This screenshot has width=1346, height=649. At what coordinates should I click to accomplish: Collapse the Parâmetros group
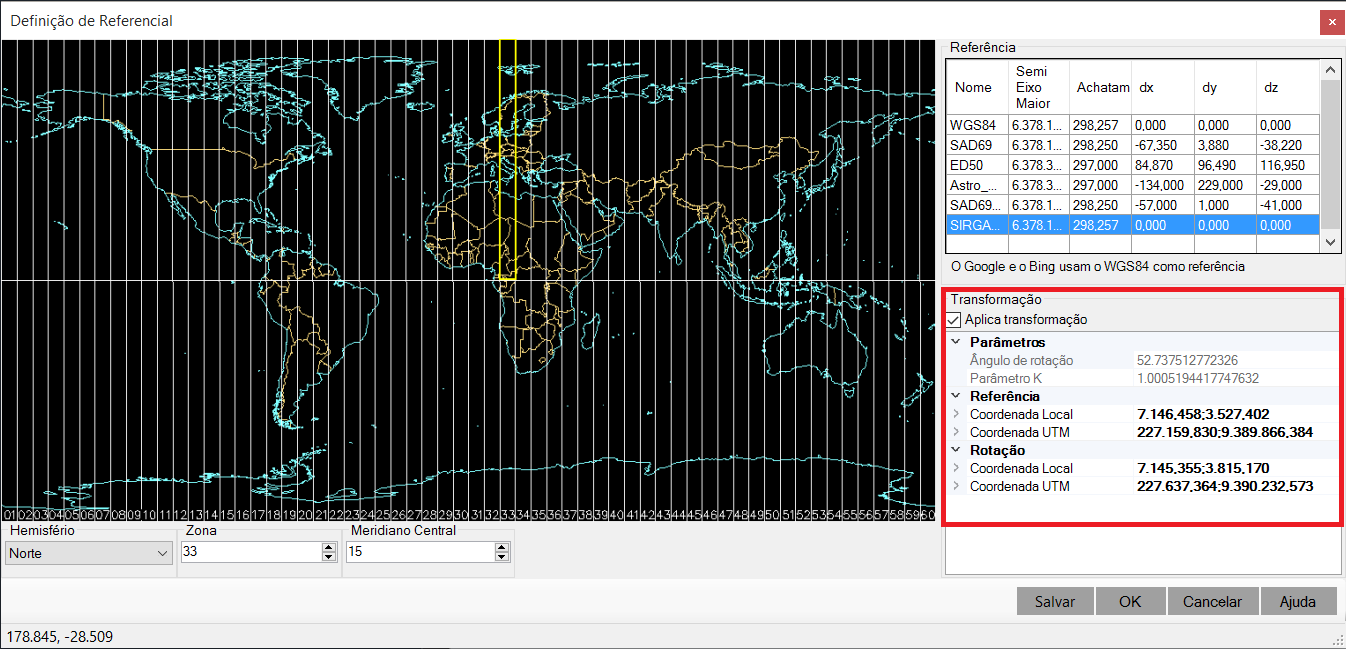tap(955, 342)
